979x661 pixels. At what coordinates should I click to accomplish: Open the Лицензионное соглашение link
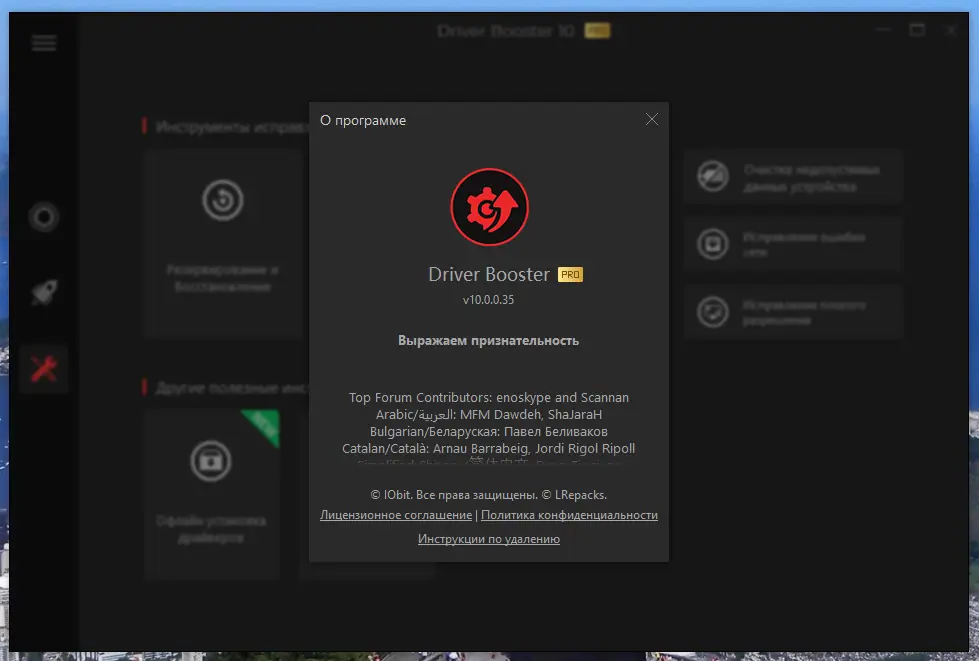click(395, 515)
